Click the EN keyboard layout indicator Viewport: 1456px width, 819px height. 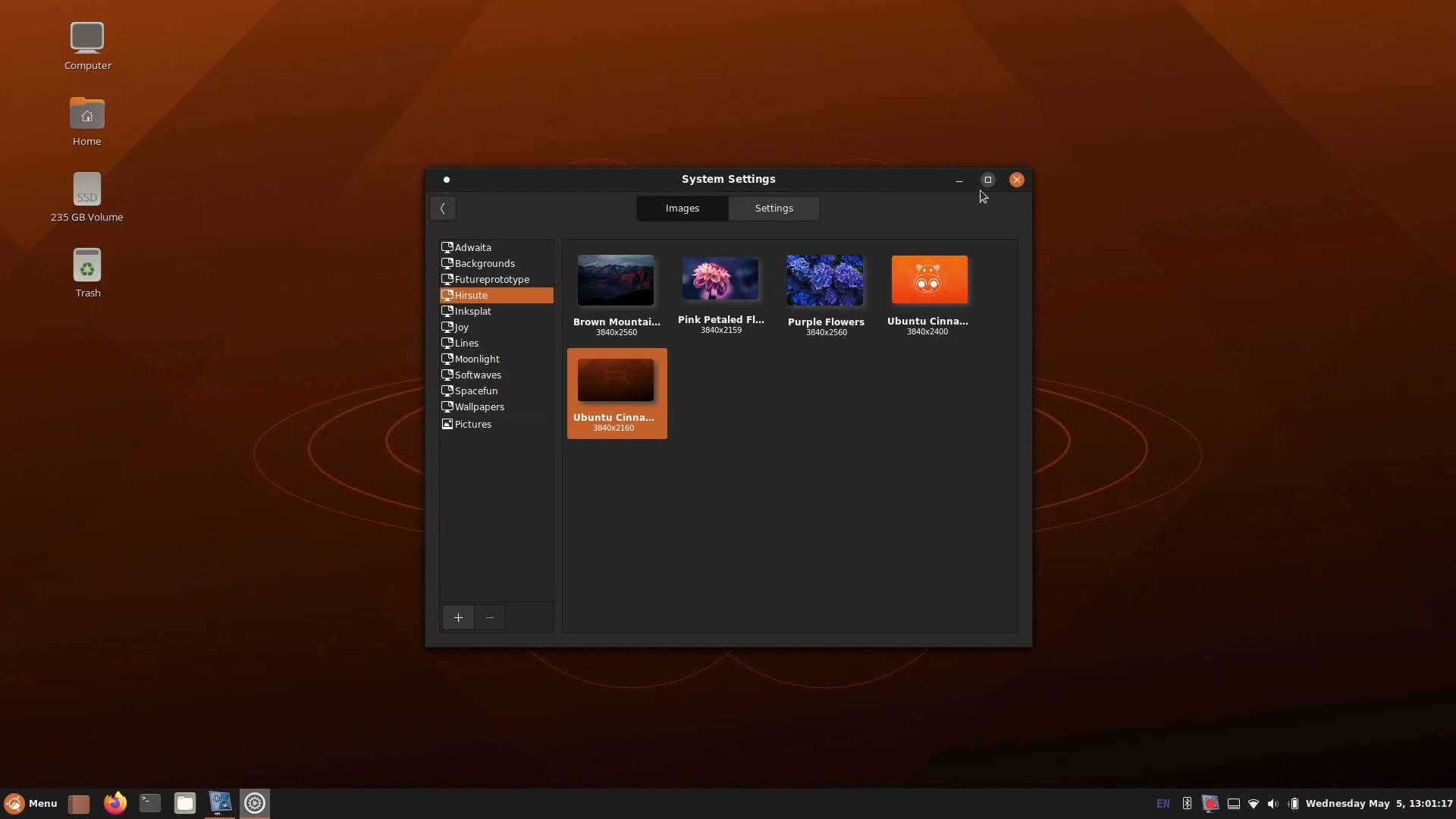coord(1163,803)
